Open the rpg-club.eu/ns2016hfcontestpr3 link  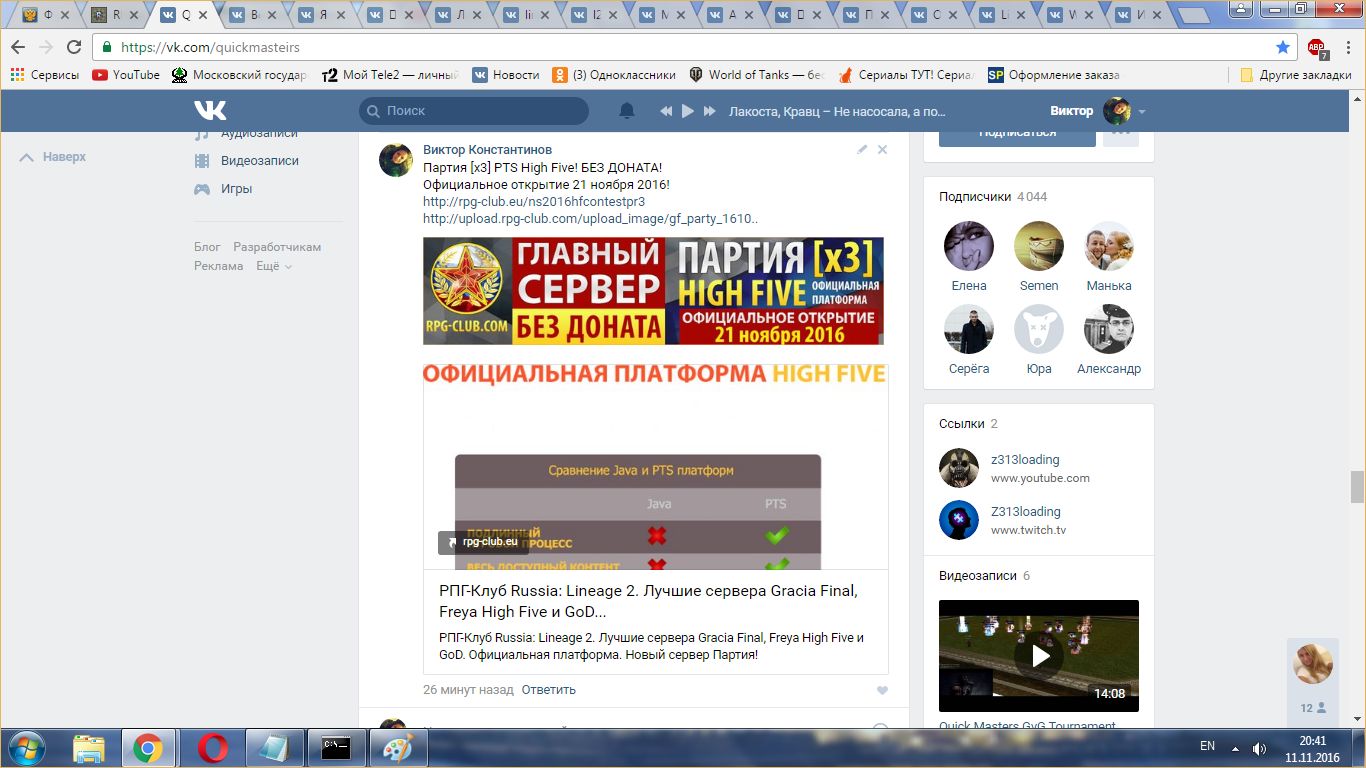(534, 202)
